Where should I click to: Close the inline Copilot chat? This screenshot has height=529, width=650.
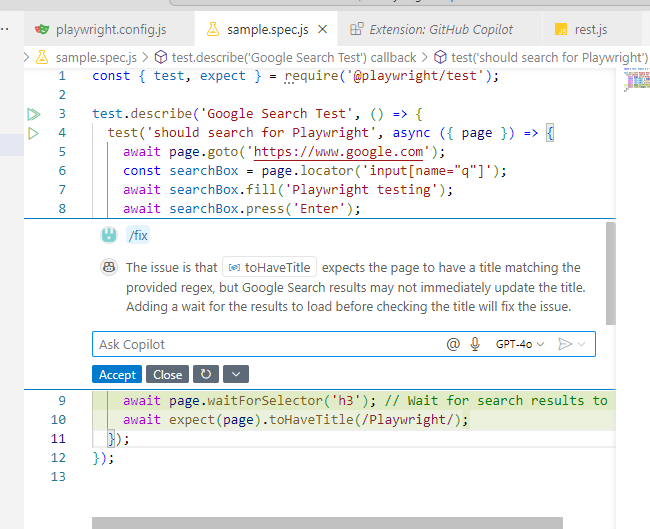tap(167, 374)
